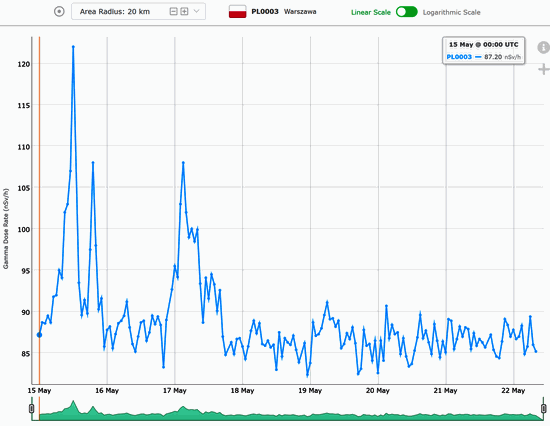550x426 pixels.
Task: Click PL0003 legend entry in tooltip
Action: [459, 57]
